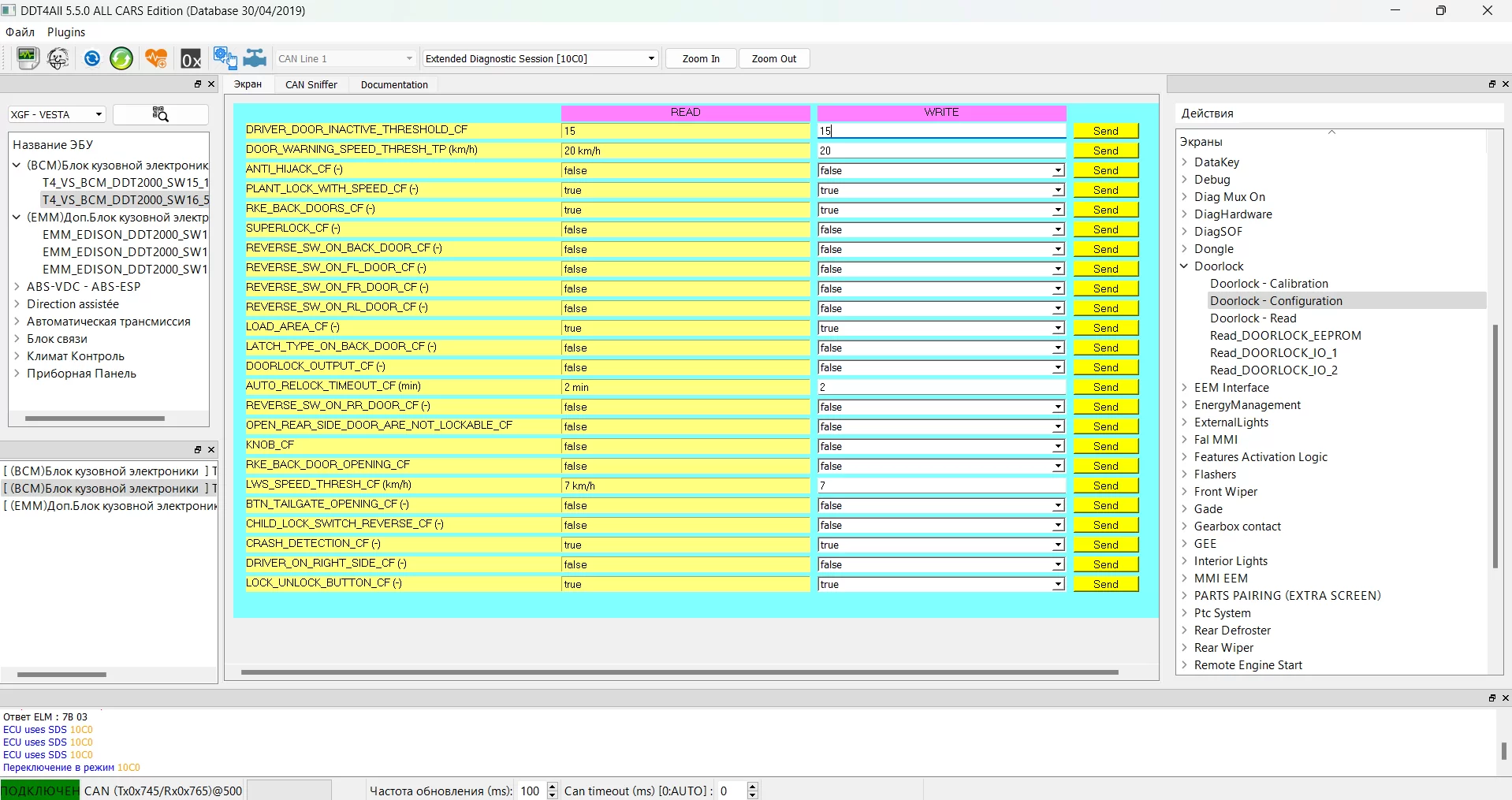Click the AUTO_RELOCK_TIMEOUT_CF write input field
Image resolution: width=1512 pixels, height=800 pixels.
(x=940, y=387)
